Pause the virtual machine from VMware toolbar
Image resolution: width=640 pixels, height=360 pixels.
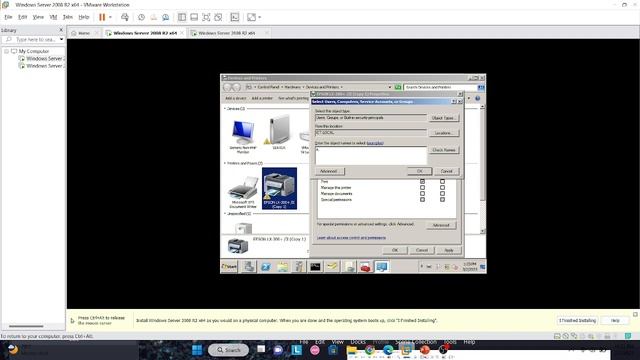click(x=102, y=17)
